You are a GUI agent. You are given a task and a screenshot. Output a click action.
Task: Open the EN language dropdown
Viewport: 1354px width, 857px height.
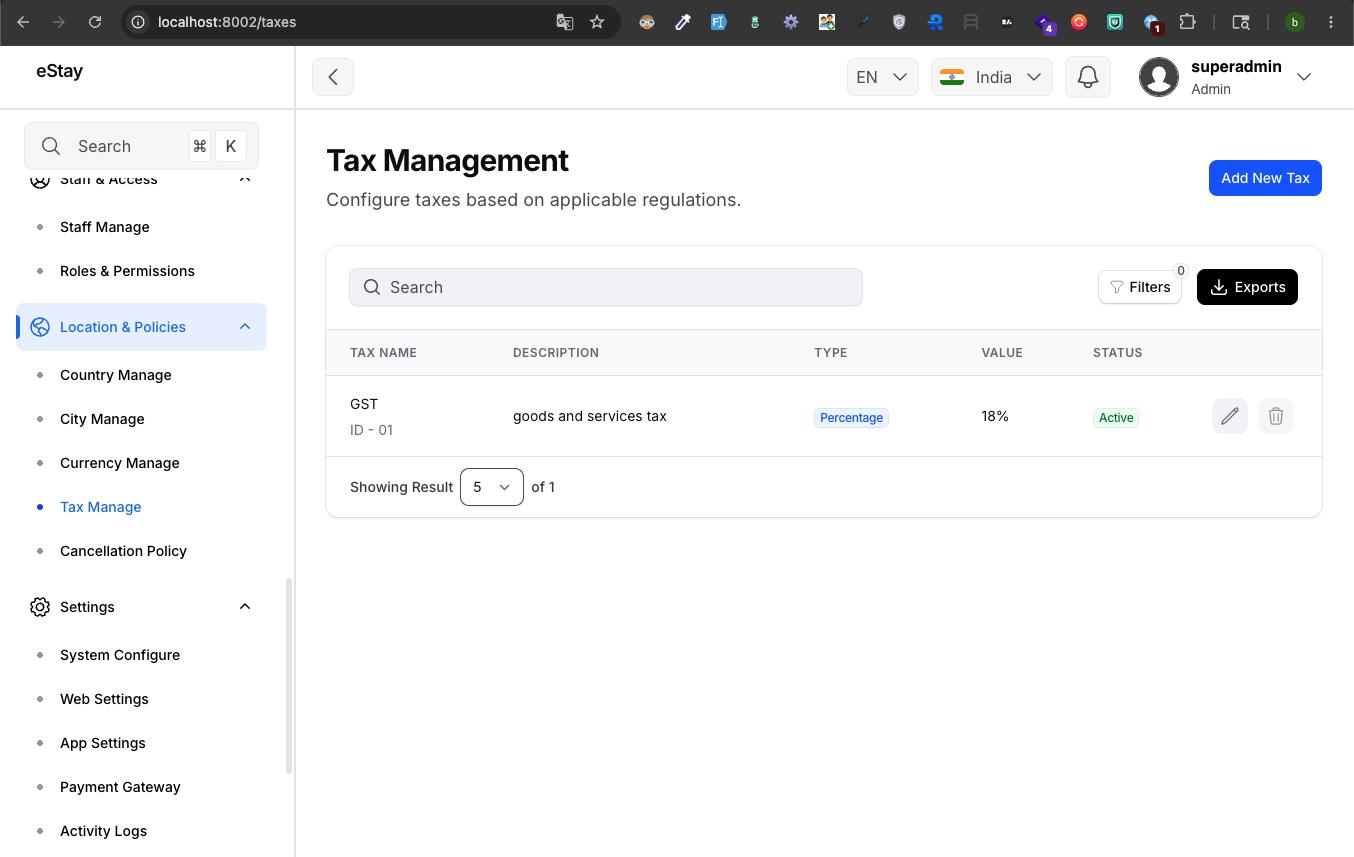tap(883, 77)
